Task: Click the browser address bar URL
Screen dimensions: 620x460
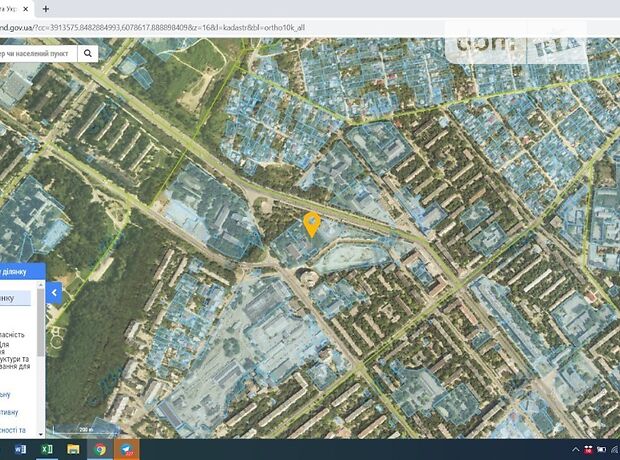Action: 152,28
